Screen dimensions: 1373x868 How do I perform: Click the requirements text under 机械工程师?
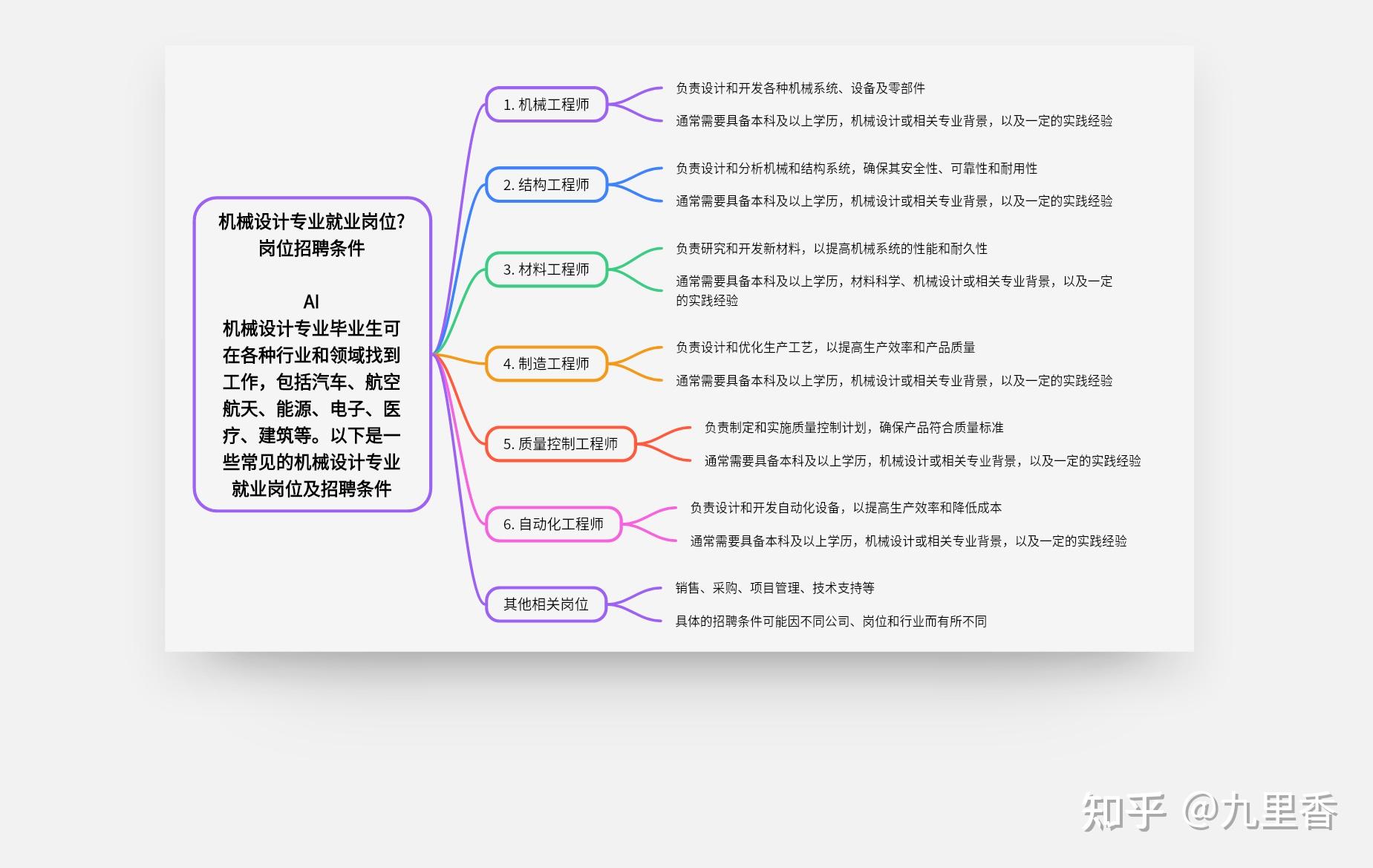(894, 121)
